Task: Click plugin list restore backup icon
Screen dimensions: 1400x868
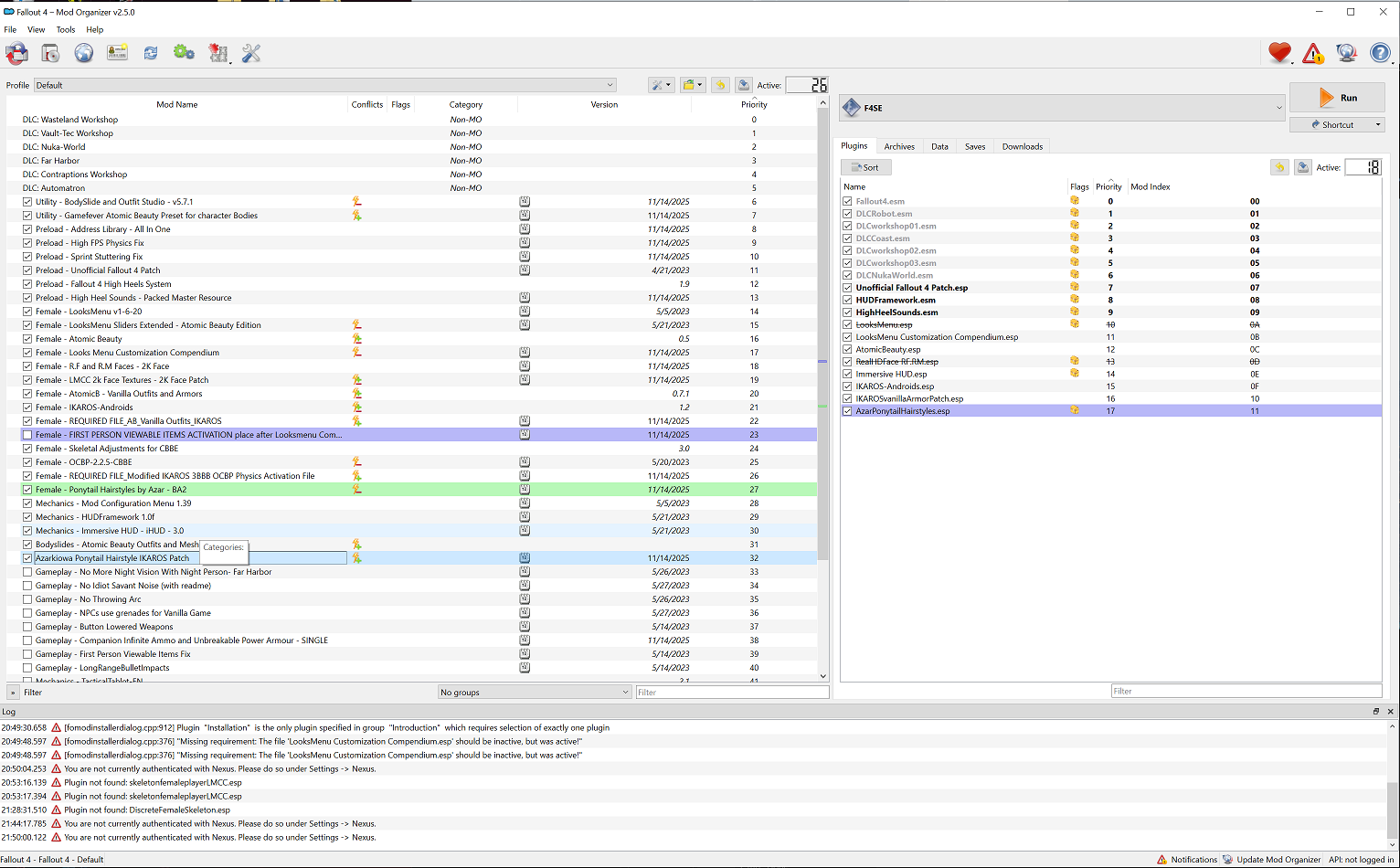Action: pos(1279,167)
